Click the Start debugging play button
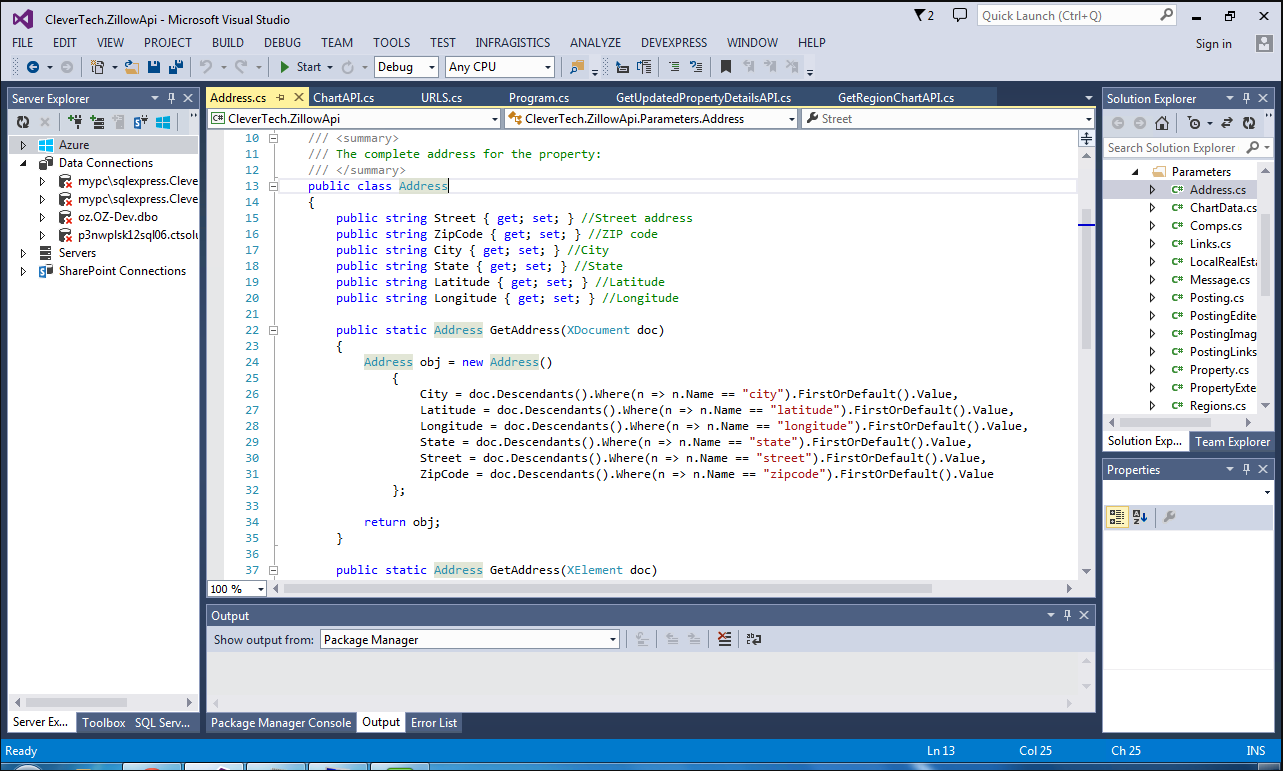This screenshot has height=771, width=1283. click(285, 67)
